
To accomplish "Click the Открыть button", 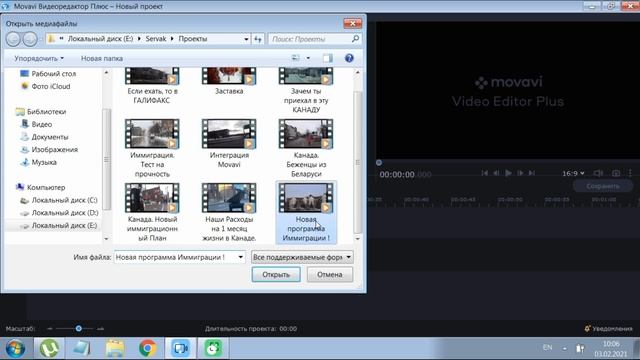I will coord(276,274).
